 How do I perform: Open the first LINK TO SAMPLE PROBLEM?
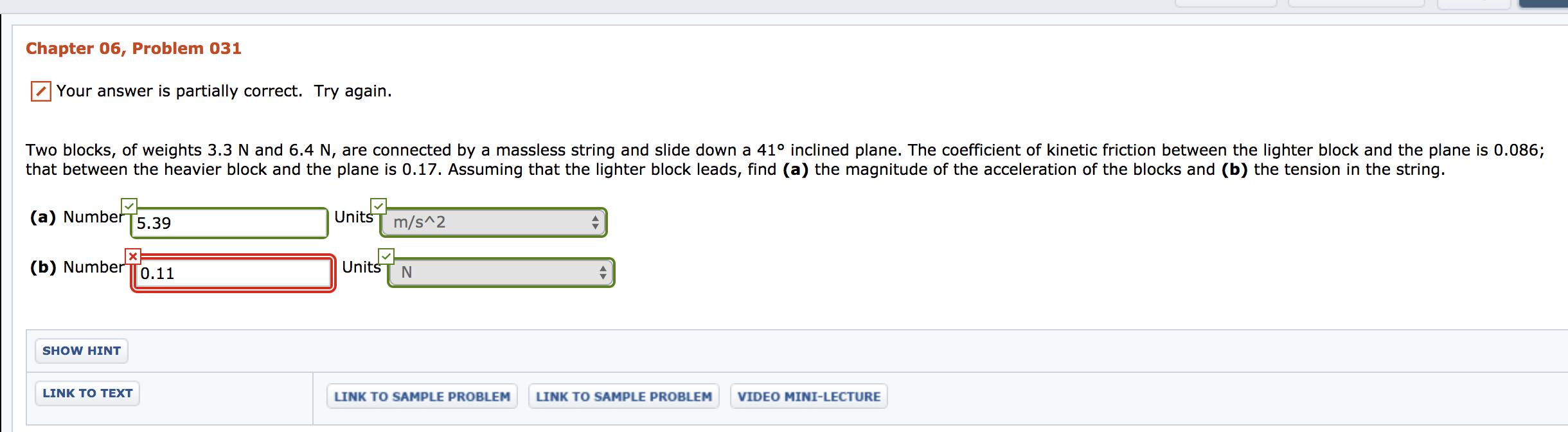(422, 397)
